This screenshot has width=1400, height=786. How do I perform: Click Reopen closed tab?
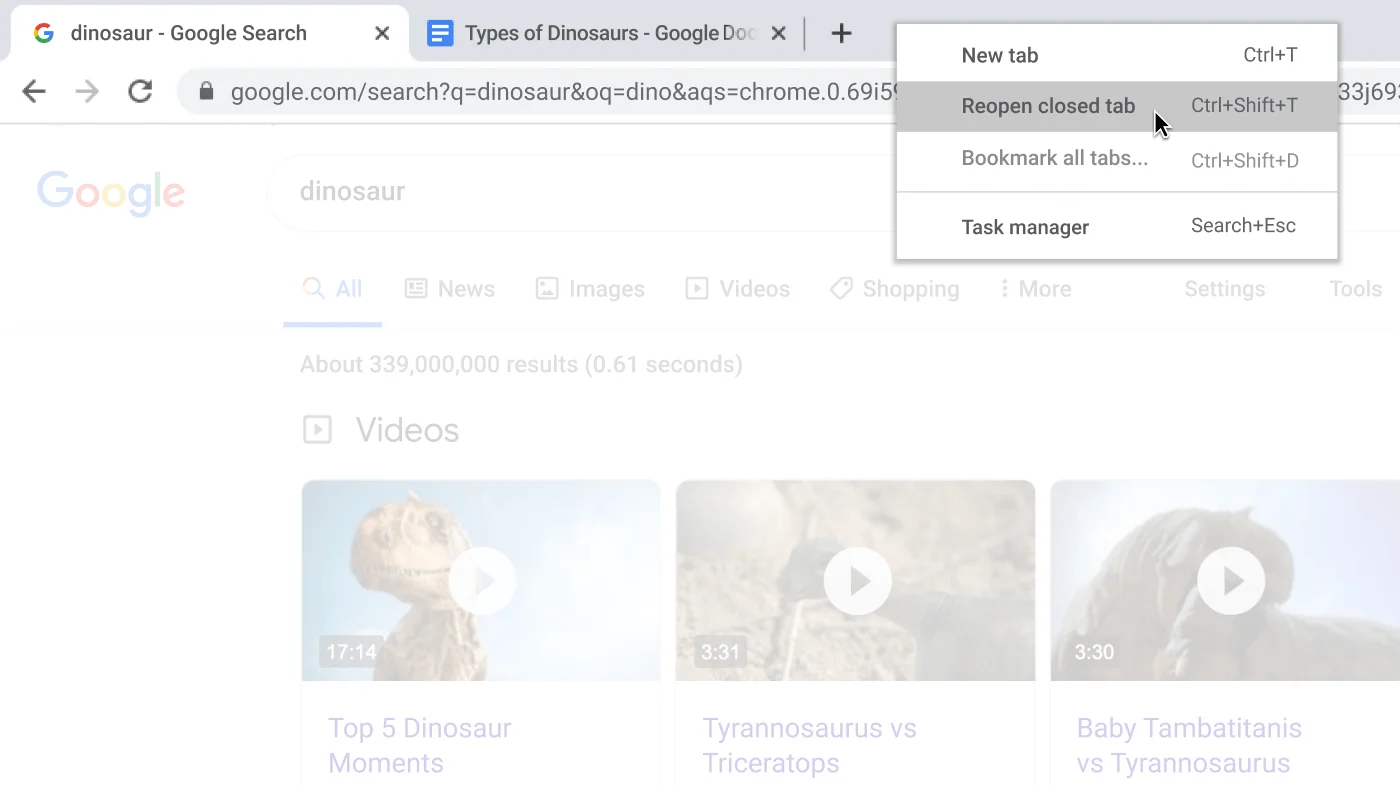[1048, 105]
